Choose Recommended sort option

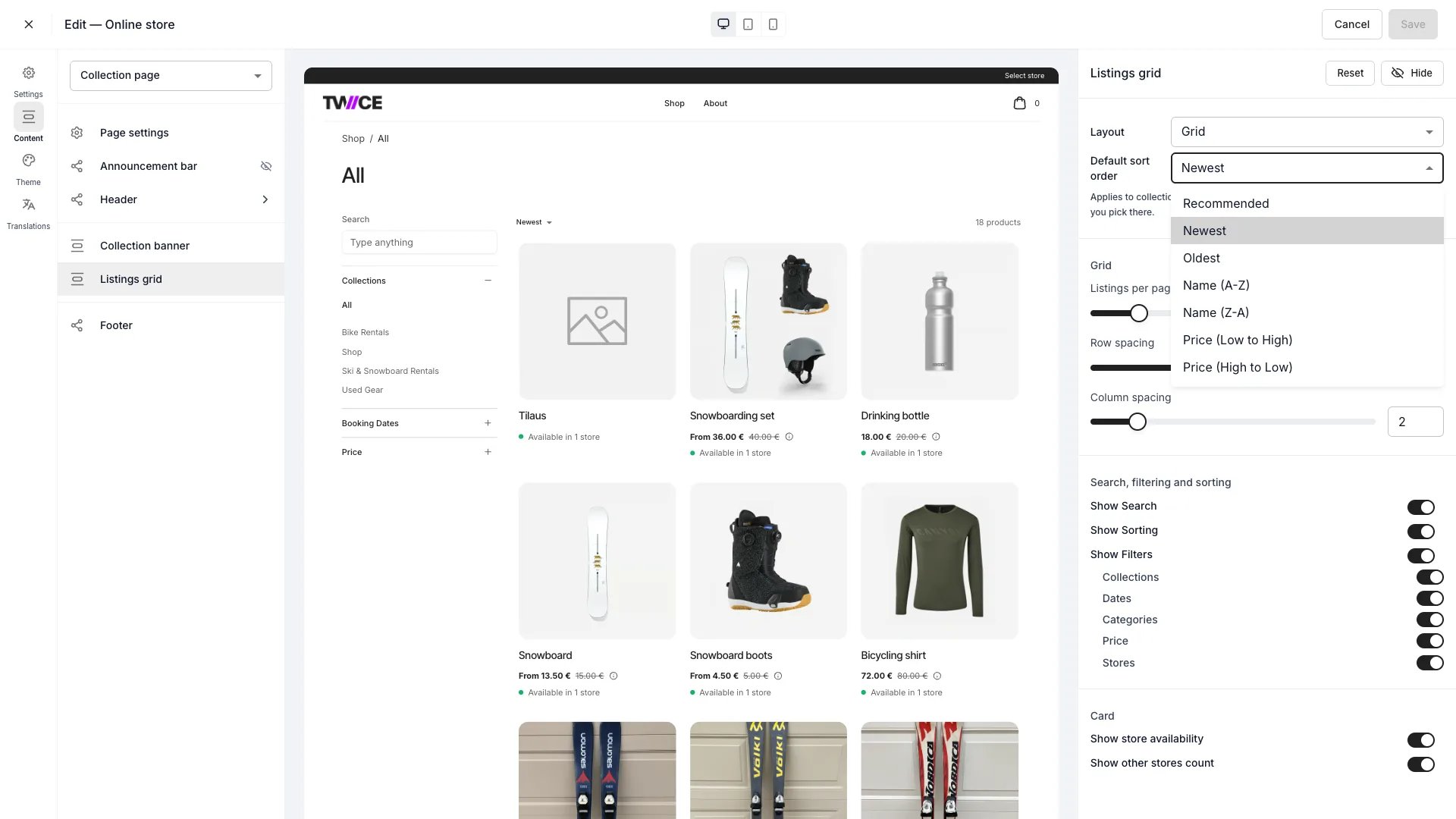point(1307,203)
